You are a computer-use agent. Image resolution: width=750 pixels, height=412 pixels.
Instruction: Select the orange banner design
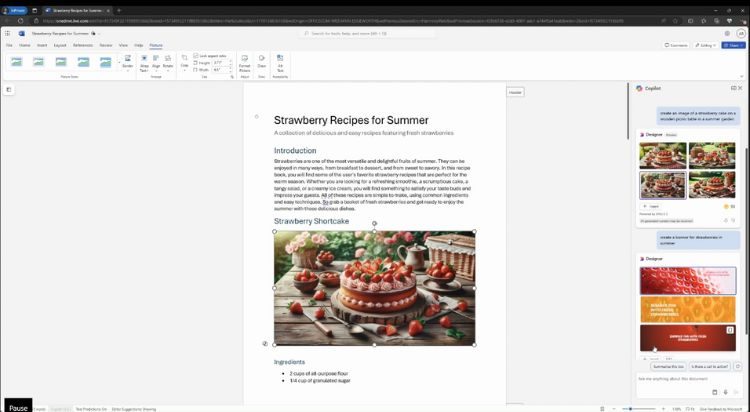point(688,309)
